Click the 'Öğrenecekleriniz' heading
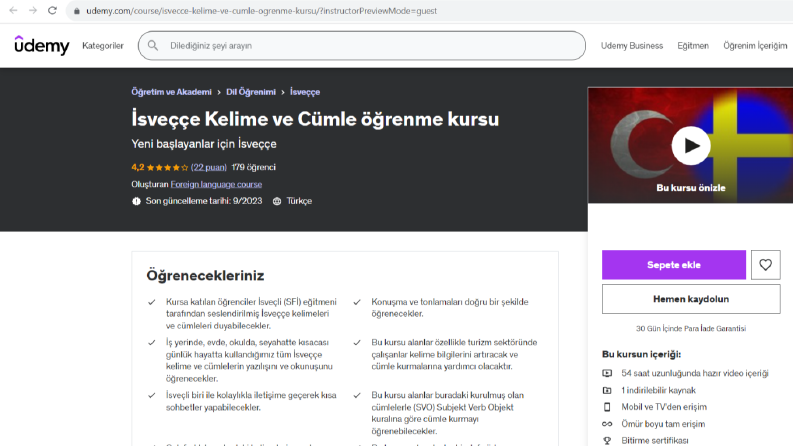 point(205,276)
